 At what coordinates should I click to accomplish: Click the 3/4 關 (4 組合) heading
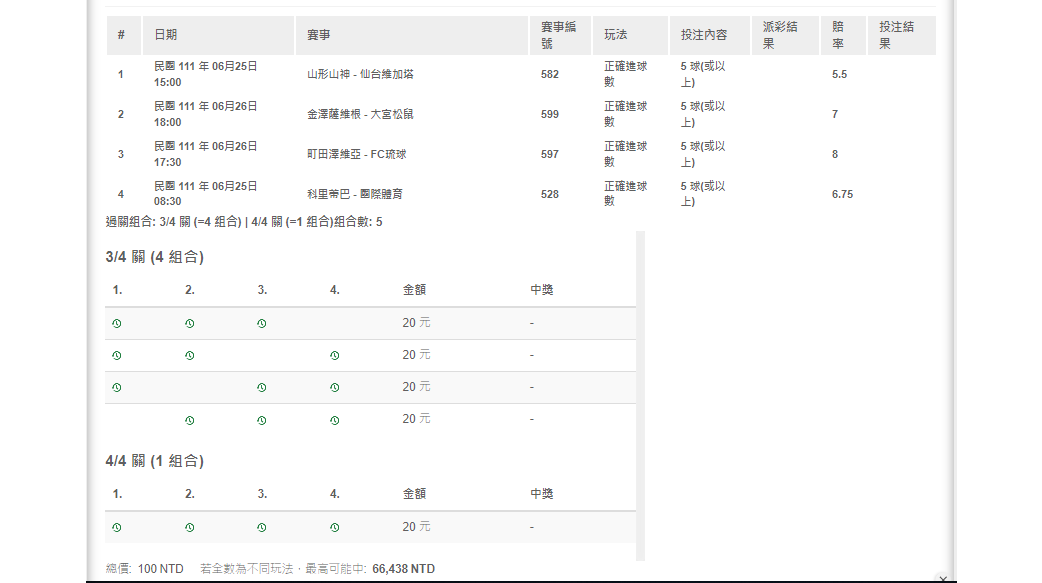point(155,257)
